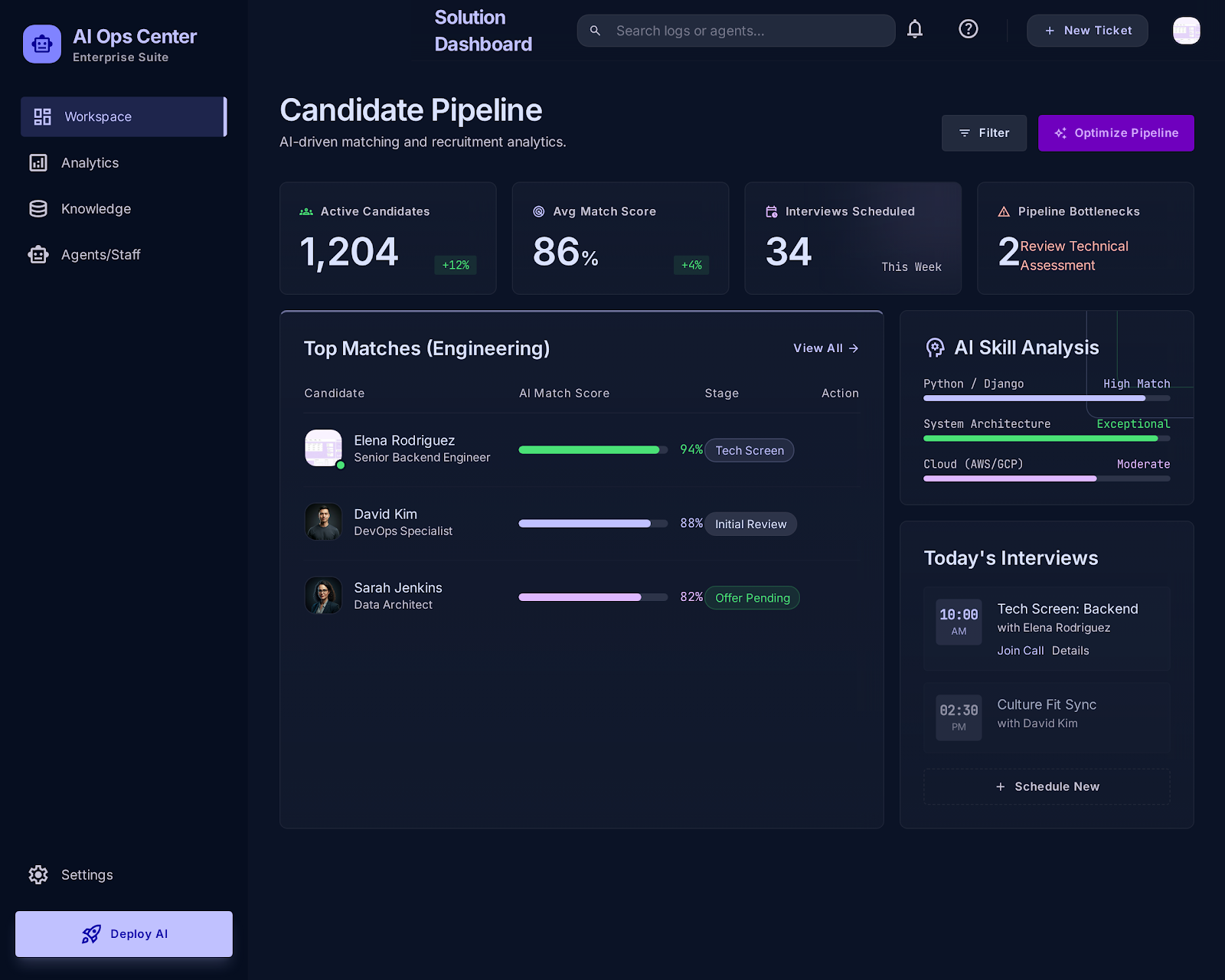Go to the Analytics section
1225x980 pixels.
[124, 162]
